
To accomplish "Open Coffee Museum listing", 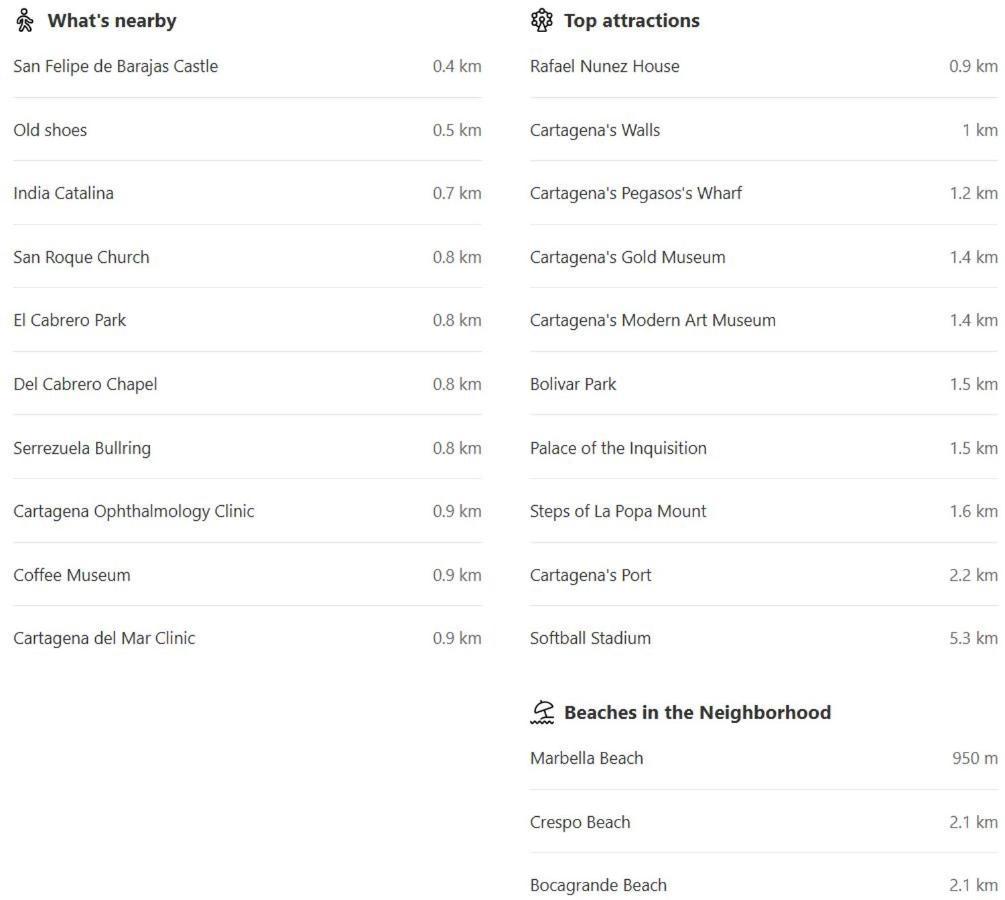I will click(x=72, y=575).
